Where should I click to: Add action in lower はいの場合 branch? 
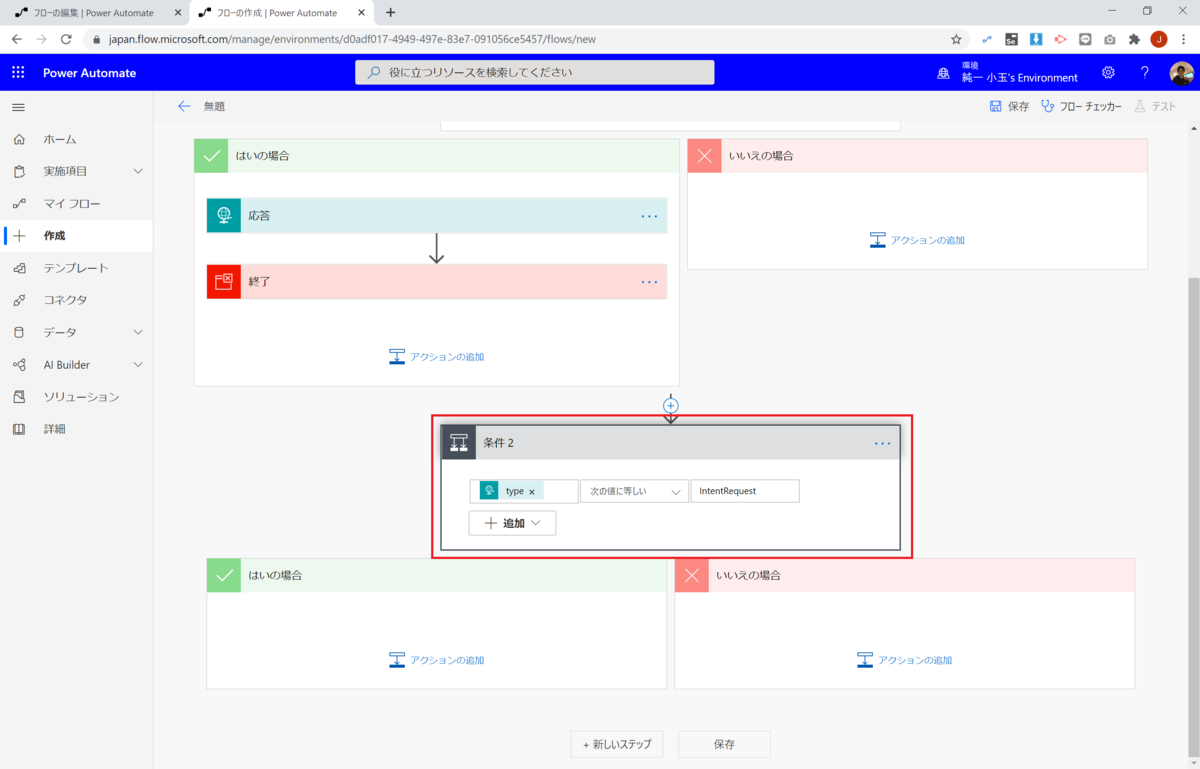(436, 660)
